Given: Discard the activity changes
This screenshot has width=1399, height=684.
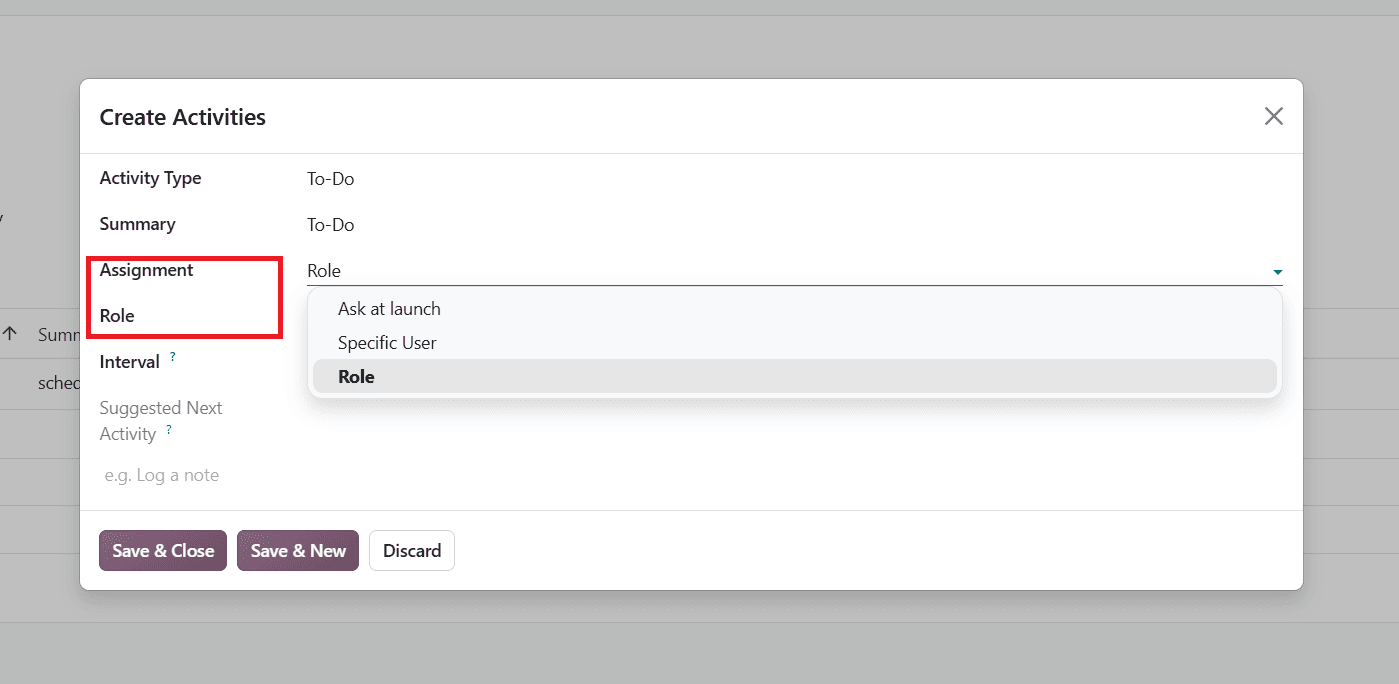Looking at the screenshot, I should click(412, 551).
